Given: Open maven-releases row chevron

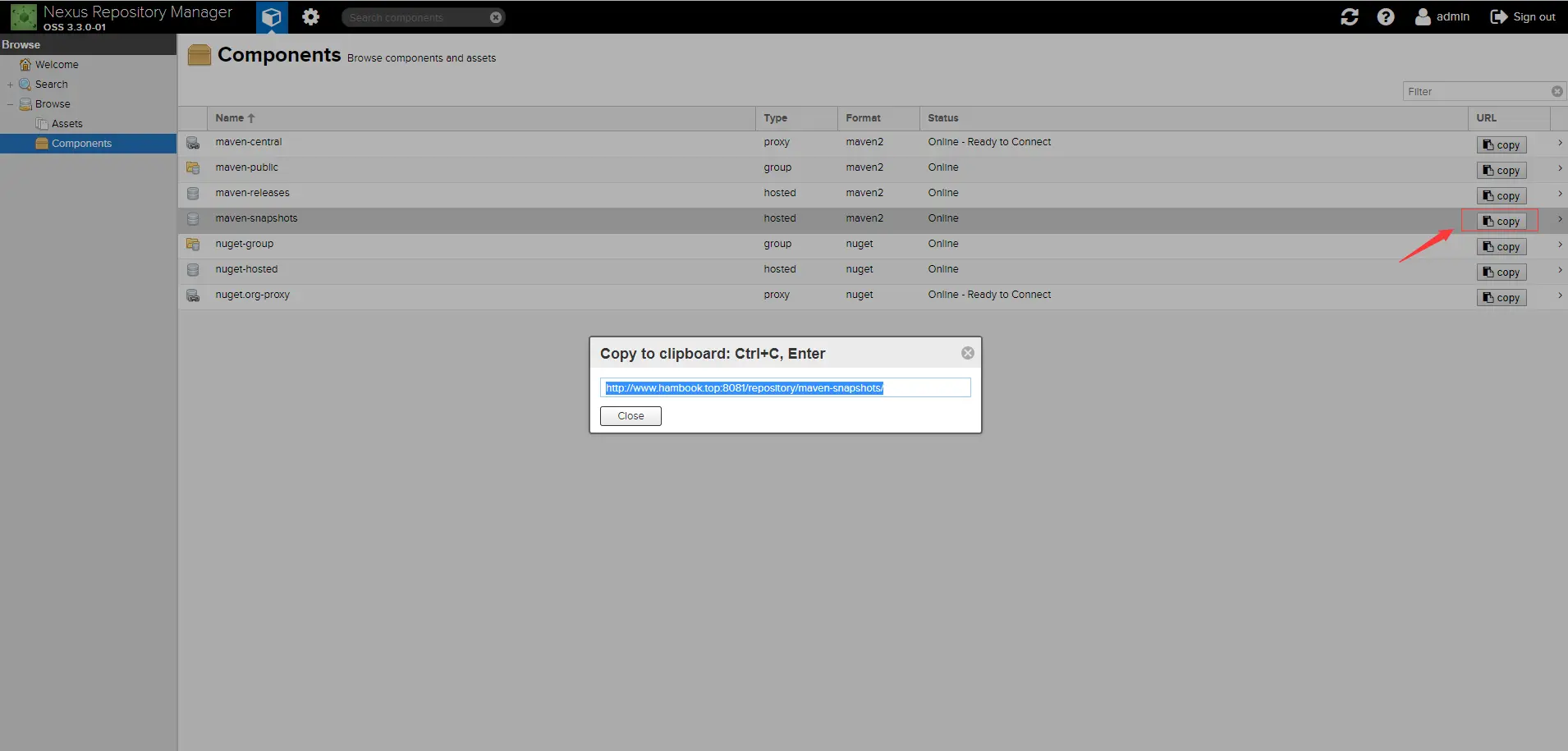Looking at the screenshot, I should pos(1560,194).
